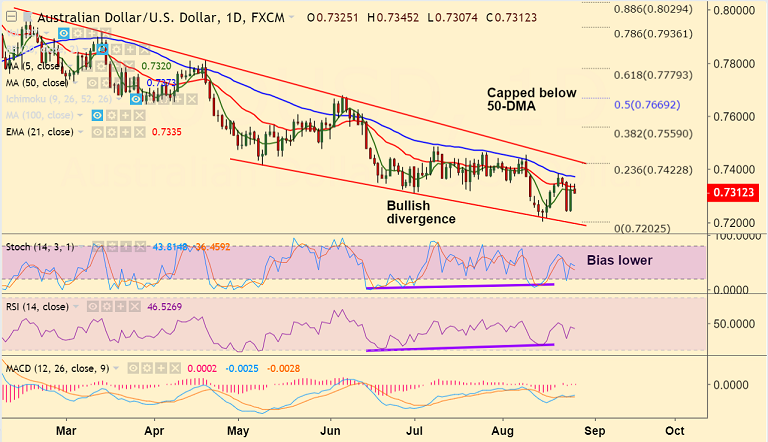768x442 pixels.
Task: Click the plus icon on the RSI row
Action: point(120,307)
